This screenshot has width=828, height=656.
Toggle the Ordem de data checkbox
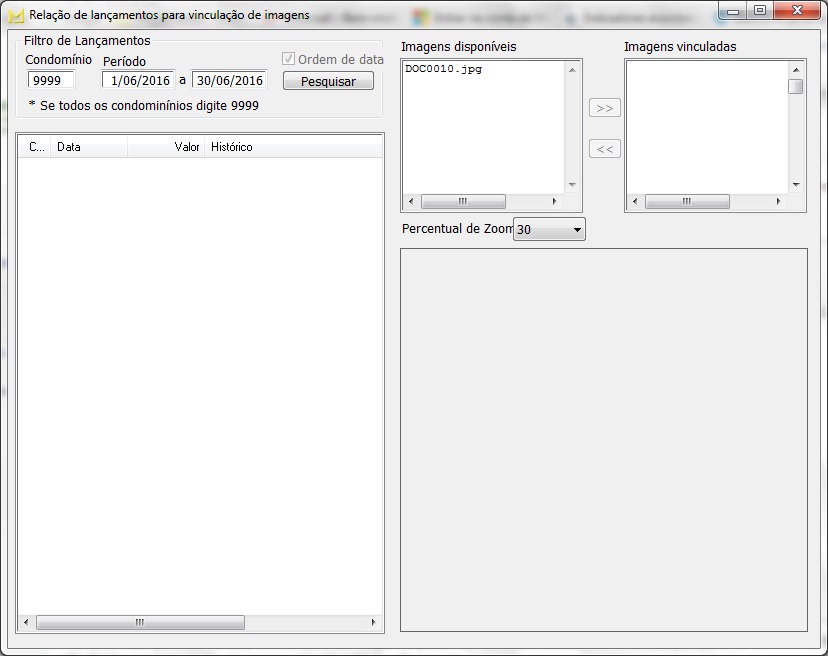click(x=289, y=59)
